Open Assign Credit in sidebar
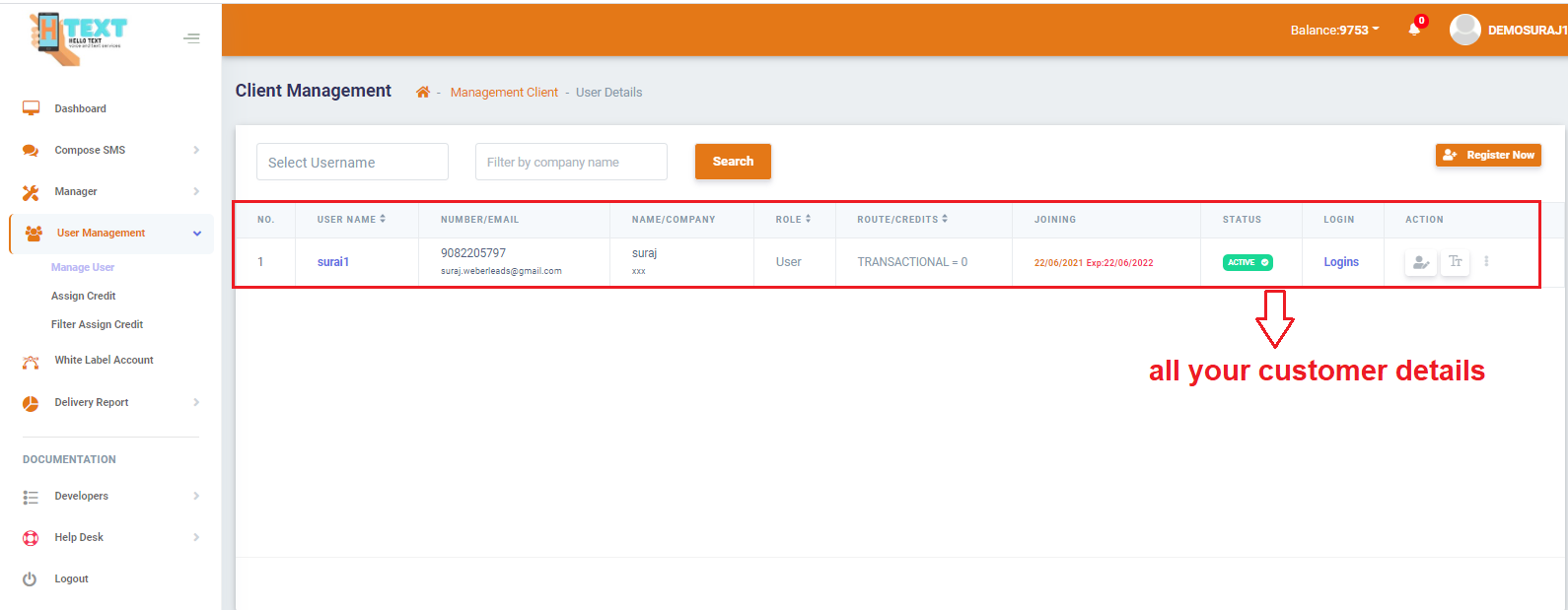Screen dimensions: 1568x610 84,296
